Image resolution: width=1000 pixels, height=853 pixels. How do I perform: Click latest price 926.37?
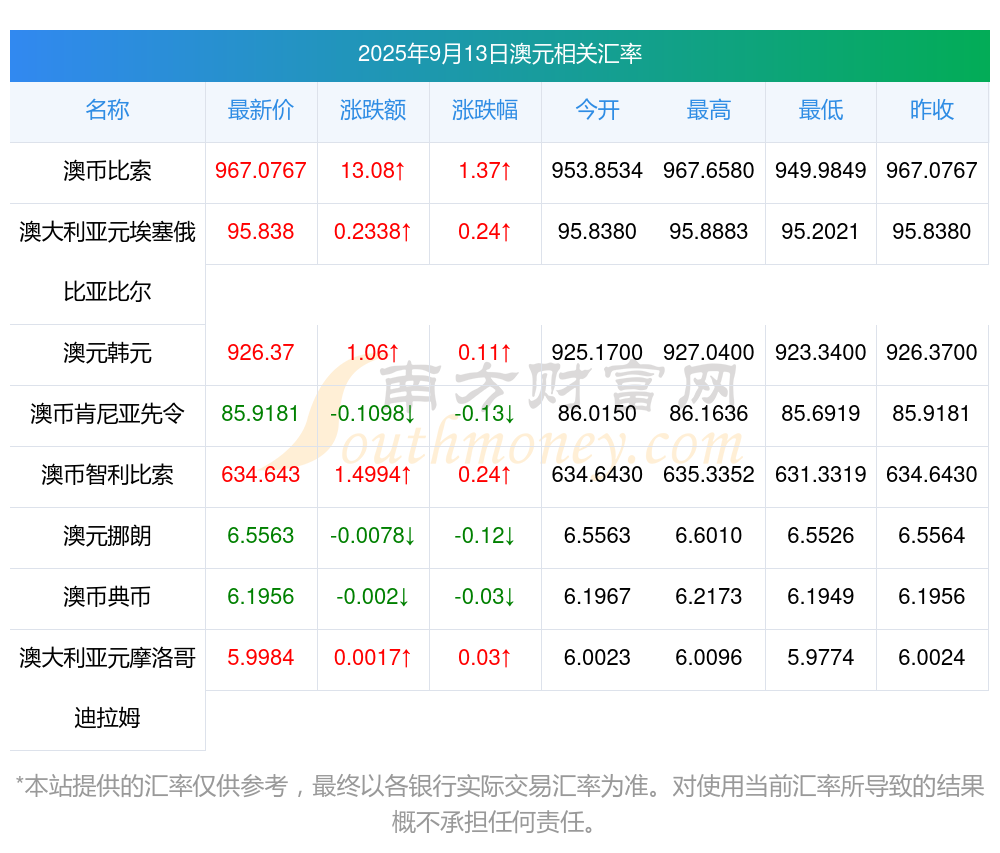[x=261, y=353]
